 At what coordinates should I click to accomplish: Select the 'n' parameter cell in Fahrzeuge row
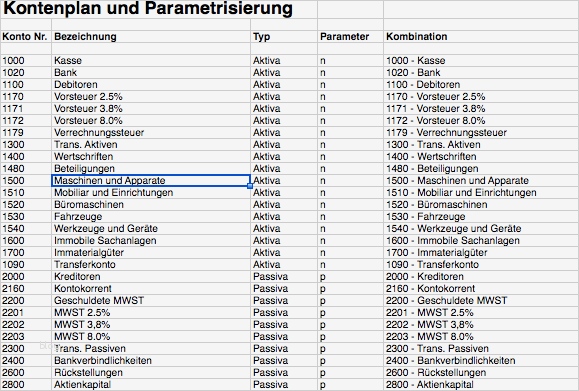click(350, 216)
